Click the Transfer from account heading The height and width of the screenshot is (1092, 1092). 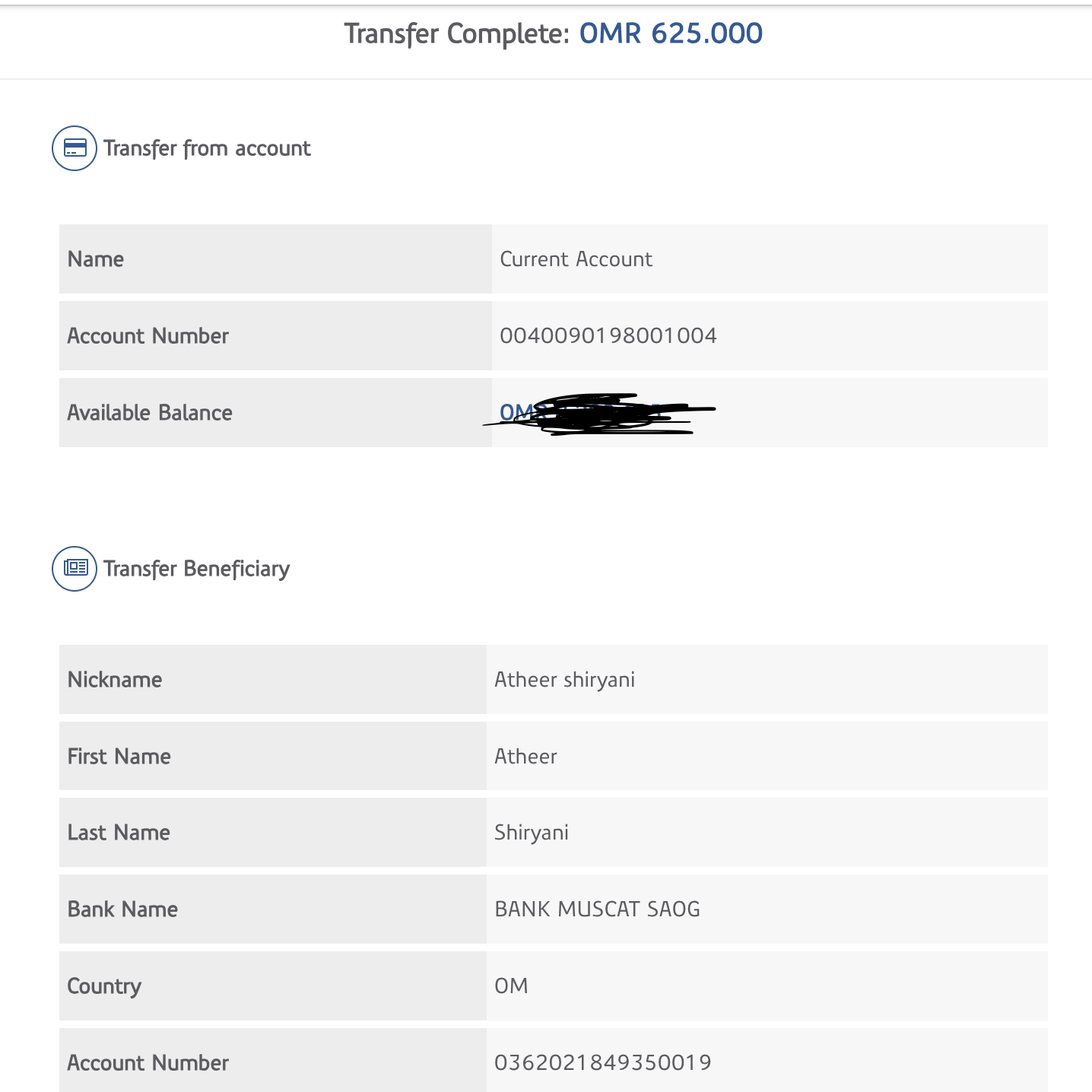coord(207,148)
